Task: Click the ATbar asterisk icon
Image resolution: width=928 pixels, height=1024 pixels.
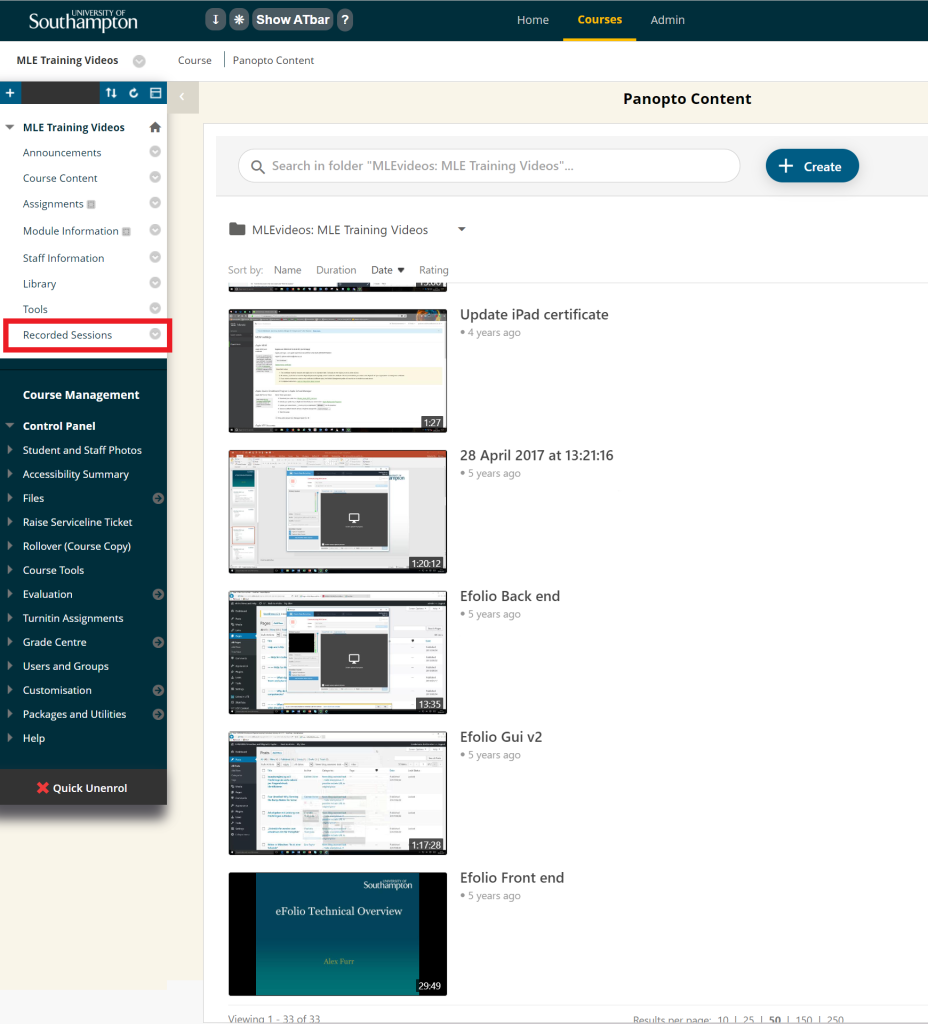Action: [x=239, y=20]
